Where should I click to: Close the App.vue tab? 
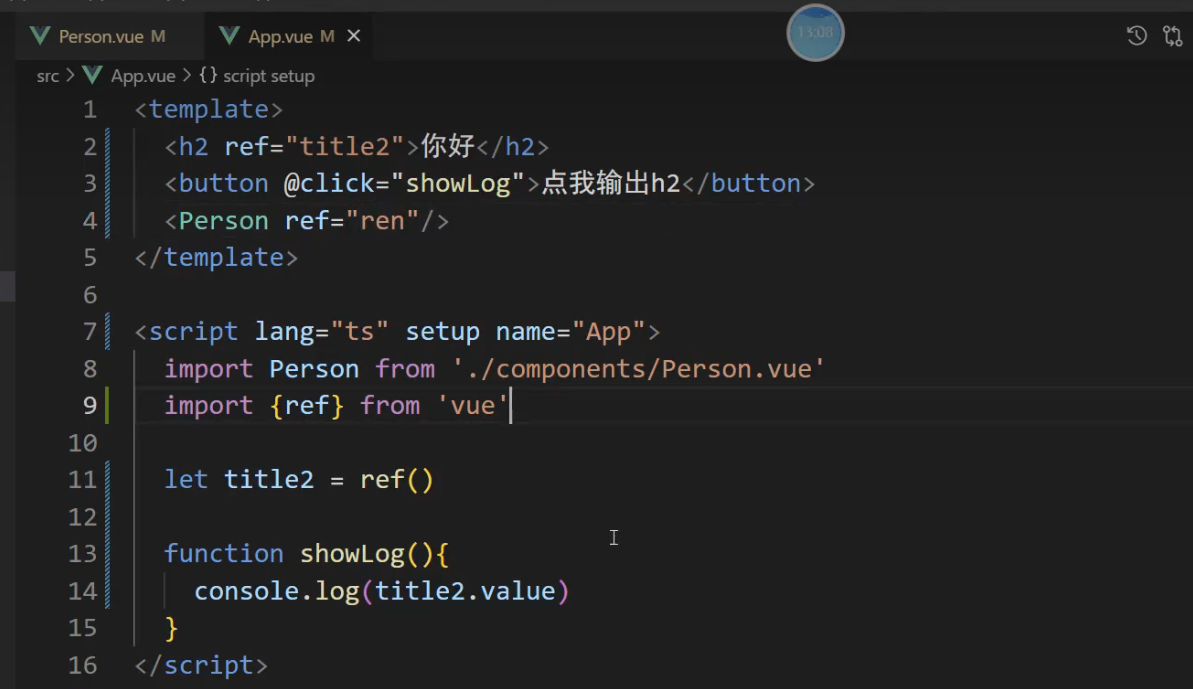coord(354,36)
